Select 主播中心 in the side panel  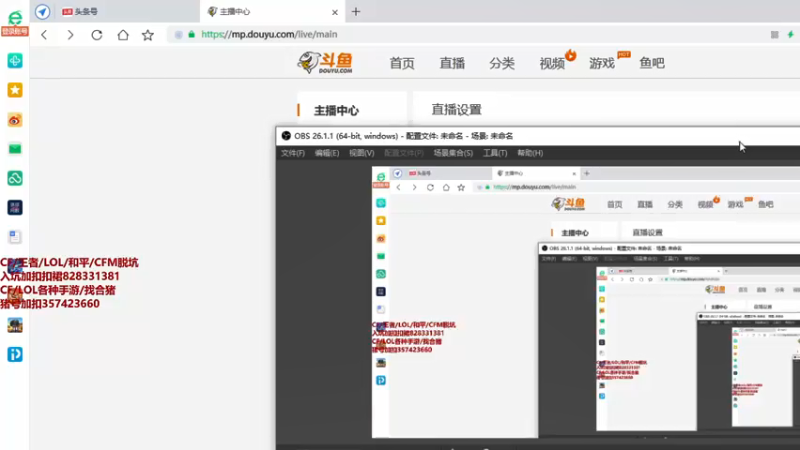[x=336, y=110]
